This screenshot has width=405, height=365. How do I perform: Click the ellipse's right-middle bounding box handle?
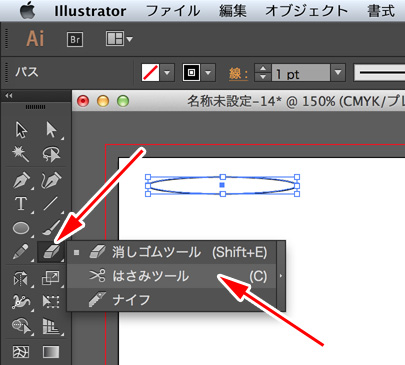tap(297, 185)
